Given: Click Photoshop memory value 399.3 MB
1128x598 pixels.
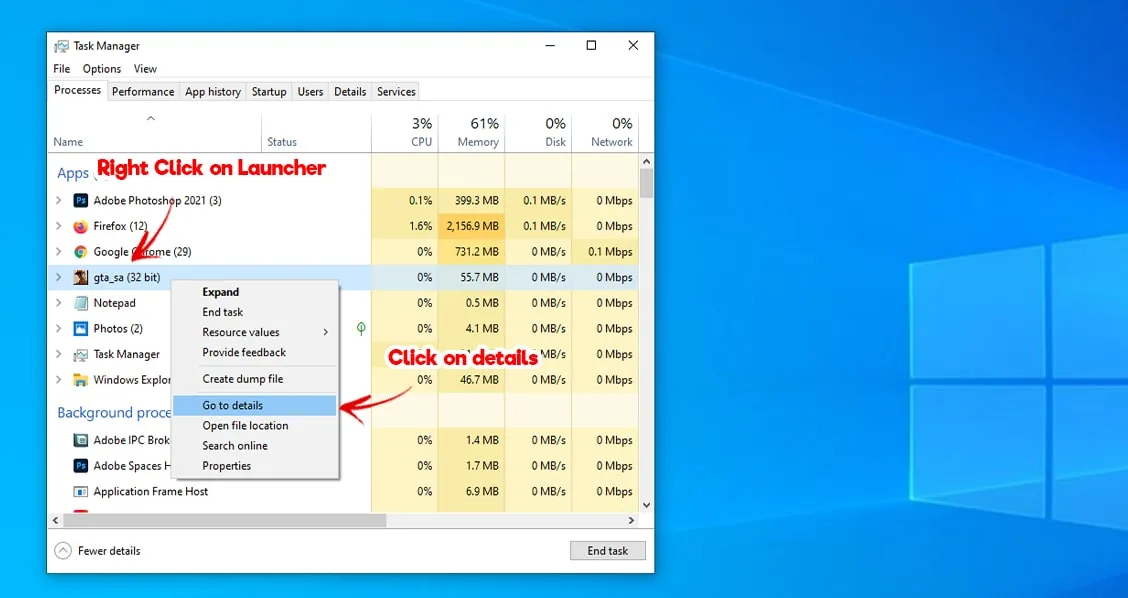Looking at the screenshot, I should 477,201.
